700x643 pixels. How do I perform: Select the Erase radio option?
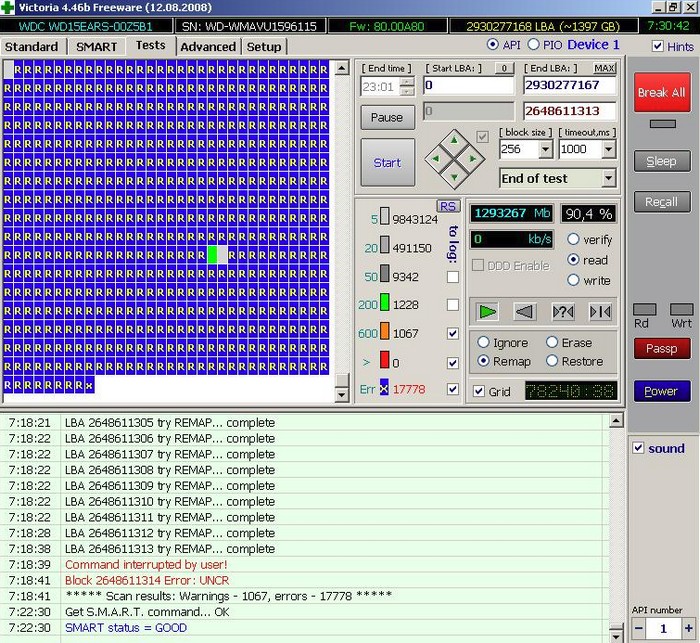pyautogui.click(x=552, y=342)
